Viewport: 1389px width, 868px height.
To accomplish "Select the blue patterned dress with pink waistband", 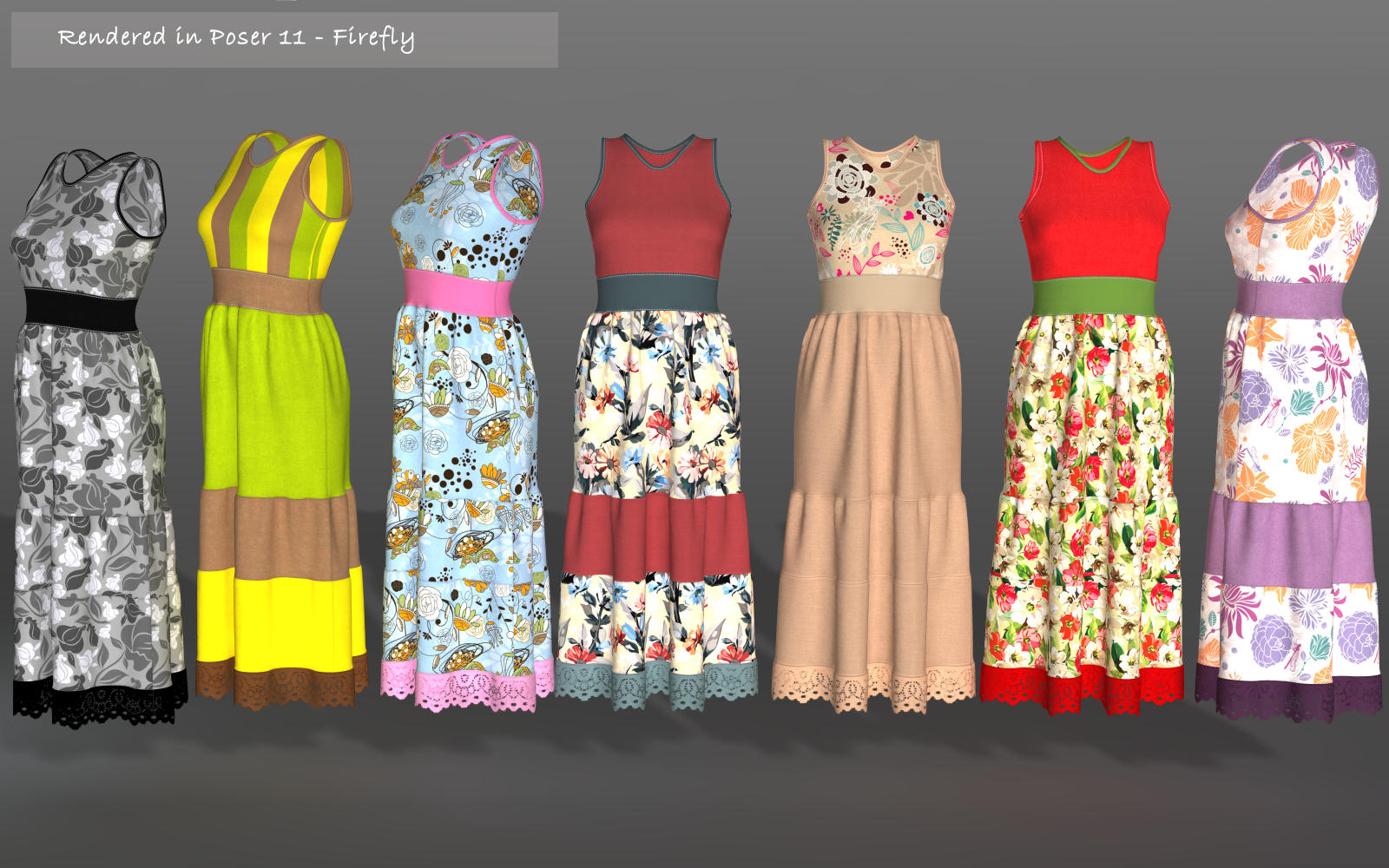I will (x=466, y=423).
